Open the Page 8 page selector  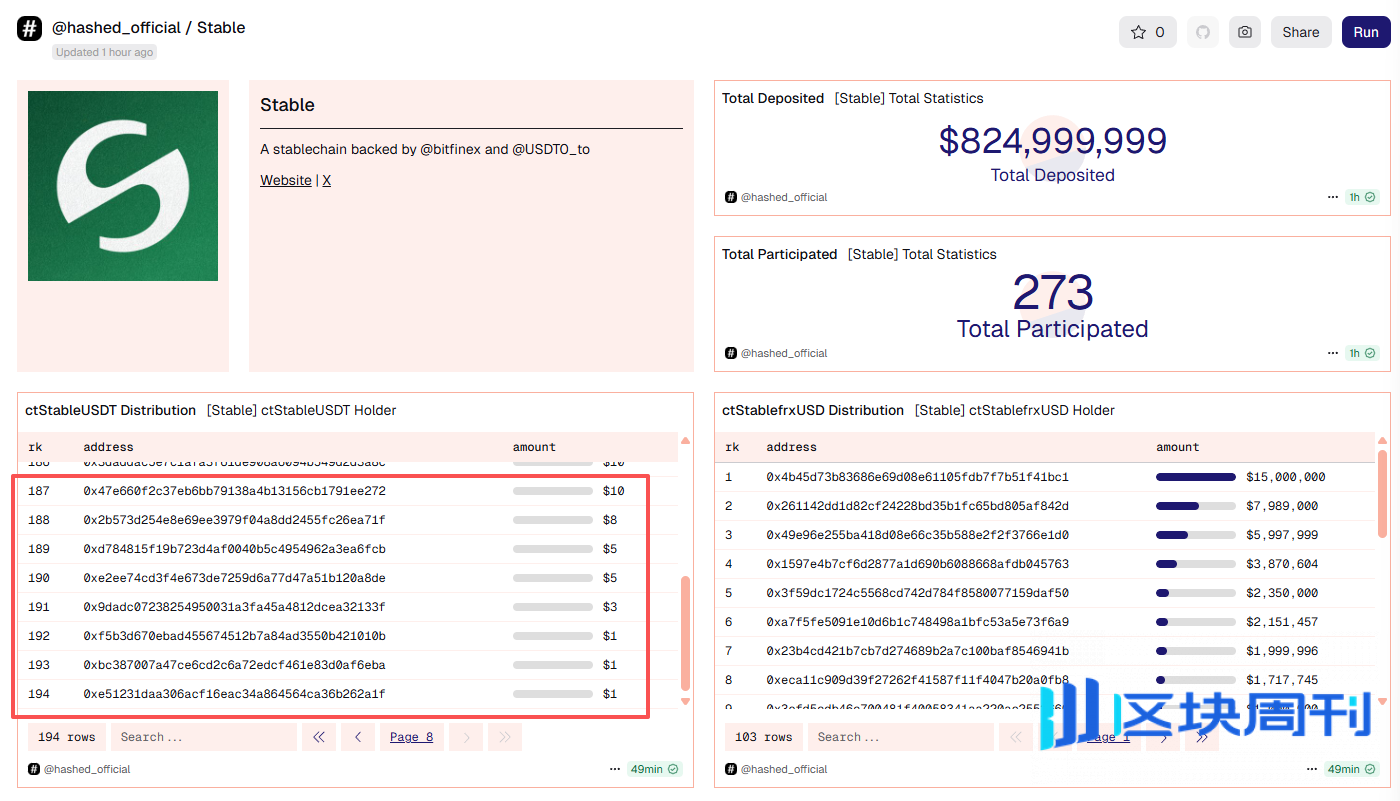point(411,737)
